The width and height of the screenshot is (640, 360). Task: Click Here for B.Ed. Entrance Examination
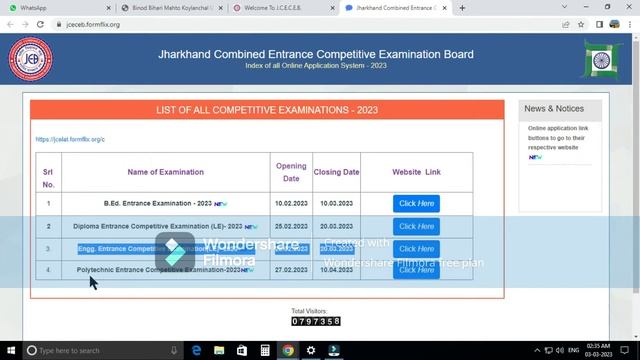click(416, 203)
